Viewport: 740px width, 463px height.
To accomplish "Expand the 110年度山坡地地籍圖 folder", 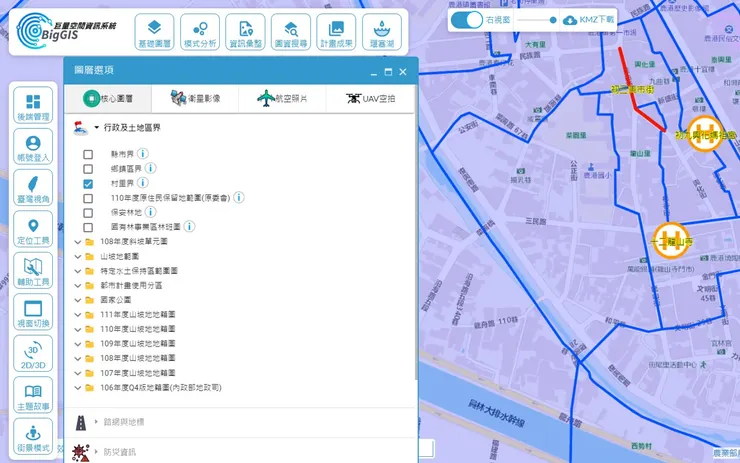I will 78,329.
